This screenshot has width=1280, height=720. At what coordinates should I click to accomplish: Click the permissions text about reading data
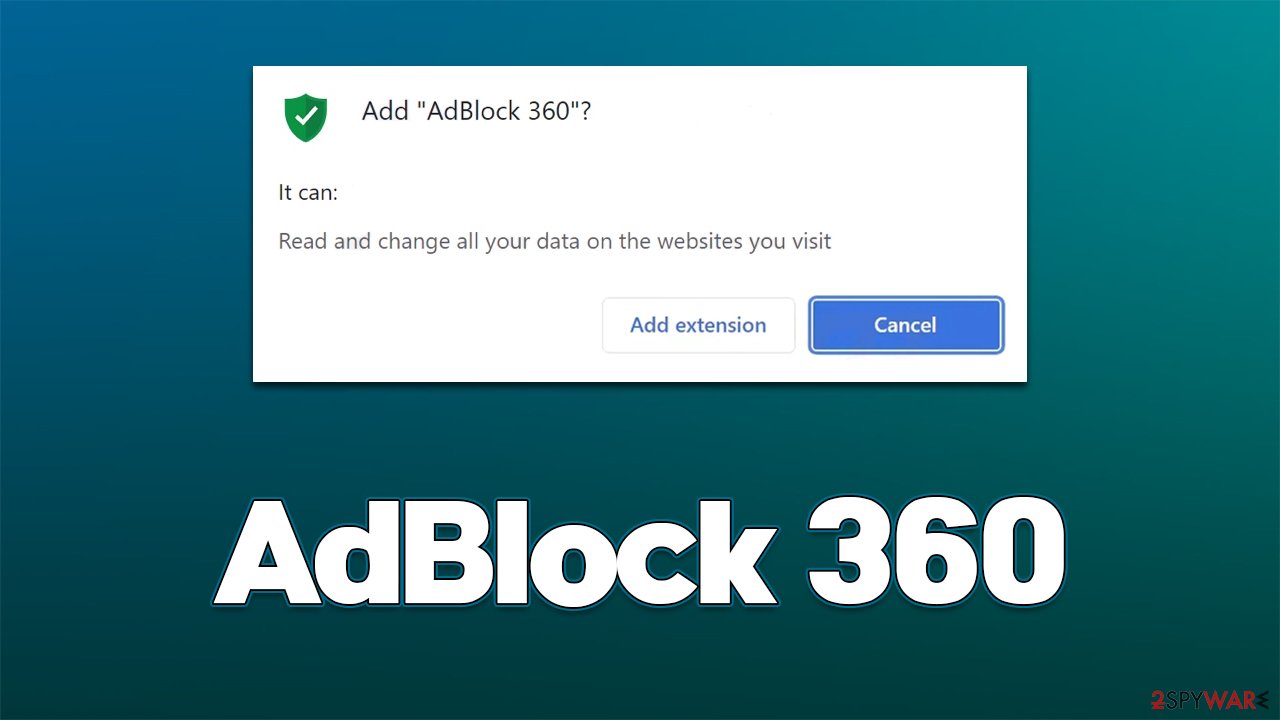coord(555,241)
